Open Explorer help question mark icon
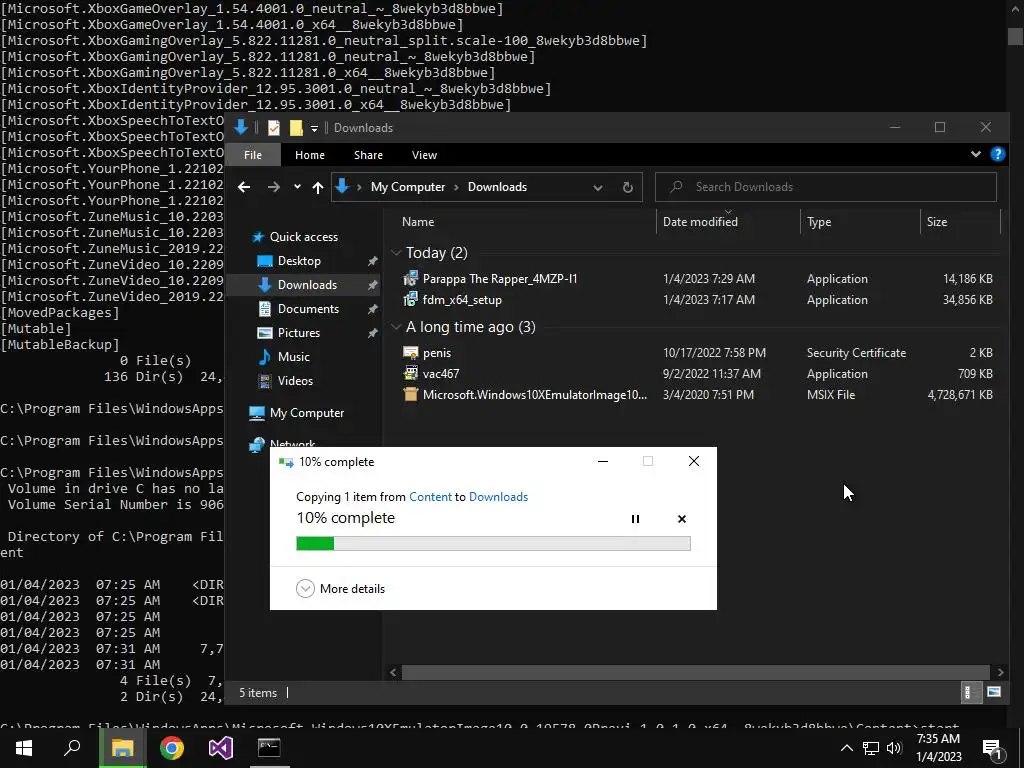This screenshot has width=1024, height=768. (997, 154)
